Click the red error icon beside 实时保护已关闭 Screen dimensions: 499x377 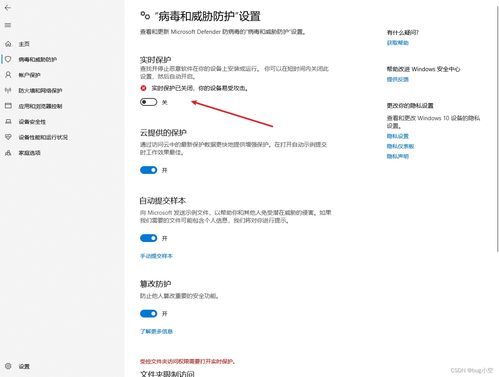click(x=143, y=88)
